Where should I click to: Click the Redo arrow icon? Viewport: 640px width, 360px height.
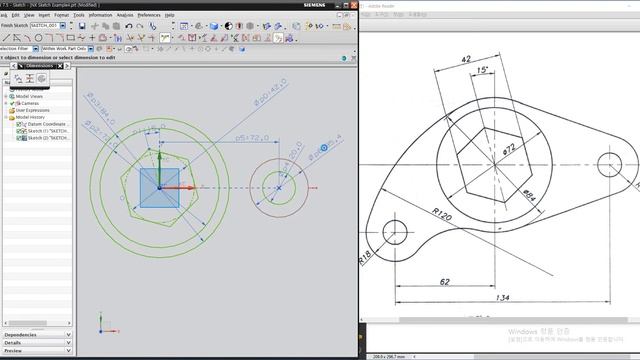[140, 26]
